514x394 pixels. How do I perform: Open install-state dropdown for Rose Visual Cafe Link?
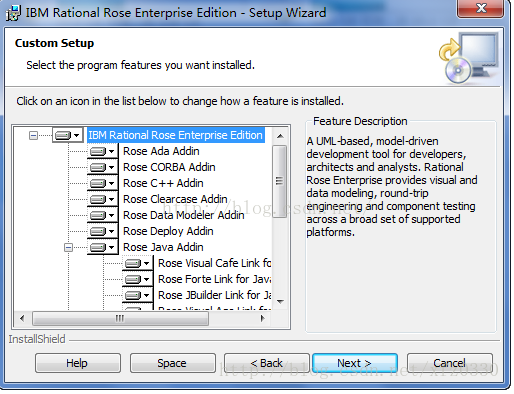coord(138,263)
